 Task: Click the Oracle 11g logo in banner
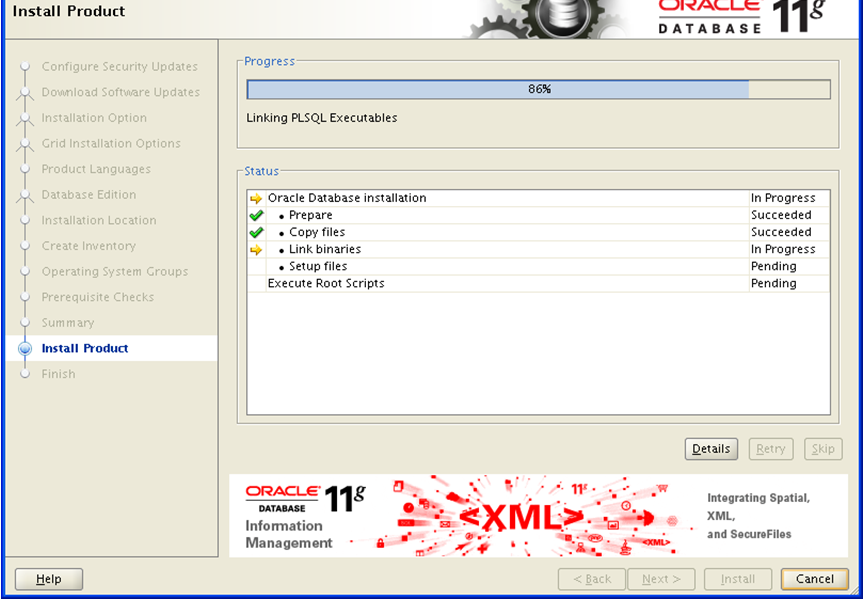pyautogui.click(x=305, y=498)
